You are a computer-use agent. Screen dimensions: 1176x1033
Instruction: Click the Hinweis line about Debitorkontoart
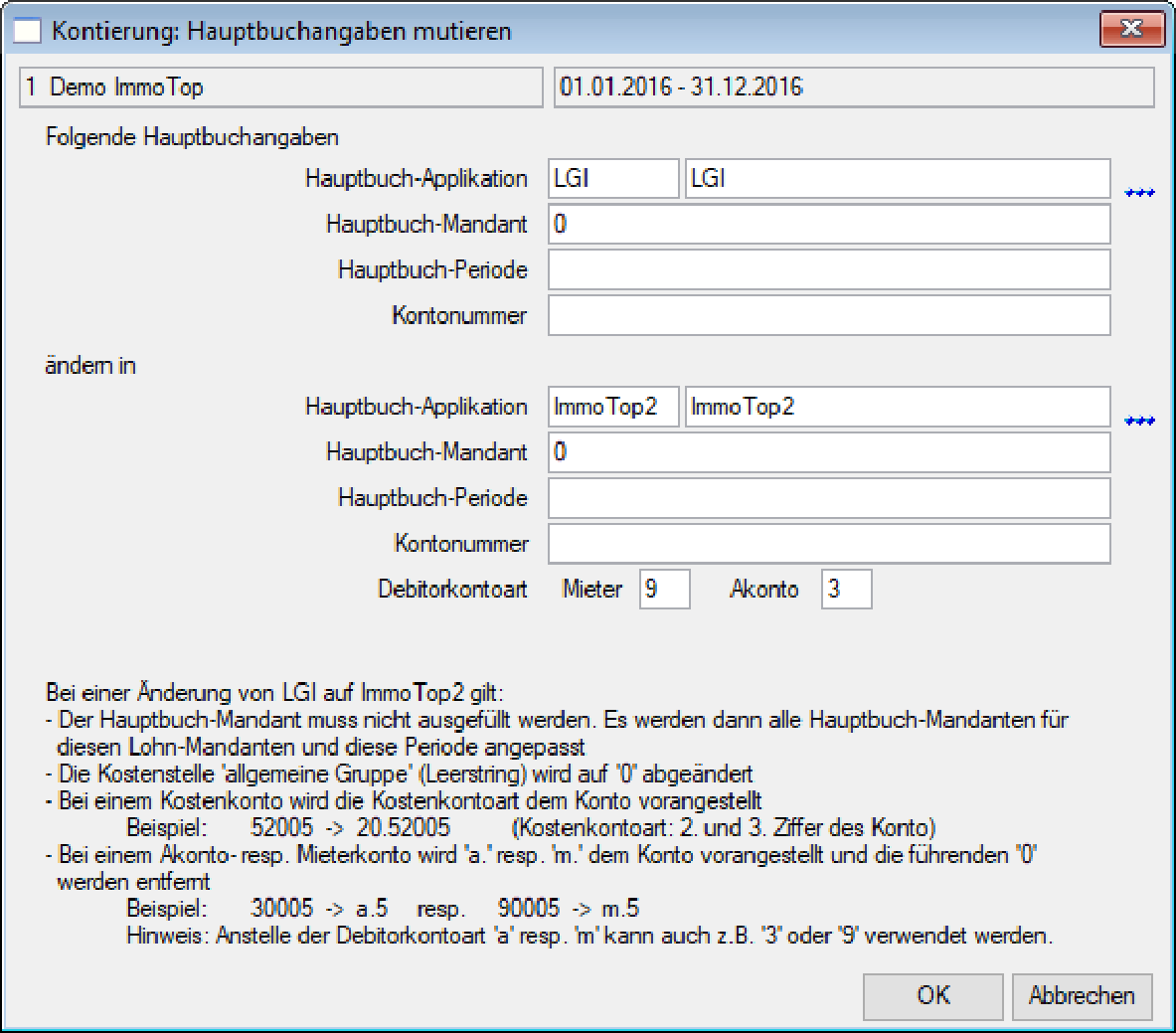pyautogui.click(x=589, y=936)
